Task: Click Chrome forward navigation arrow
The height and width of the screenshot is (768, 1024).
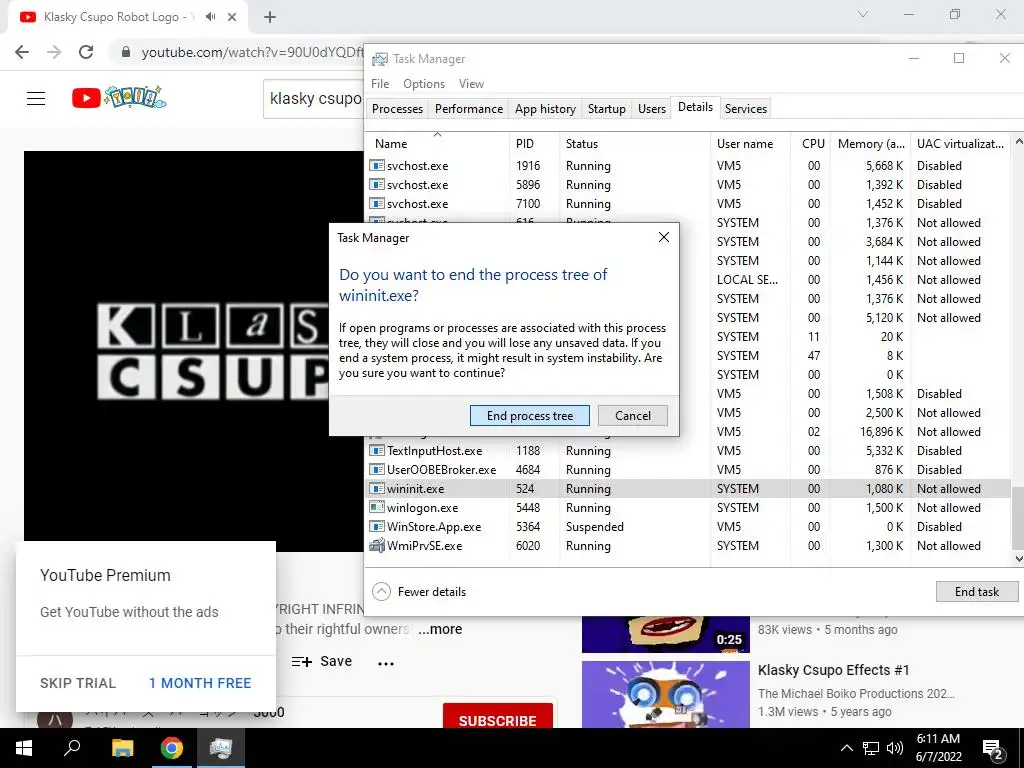Action: tap(54, 52)
